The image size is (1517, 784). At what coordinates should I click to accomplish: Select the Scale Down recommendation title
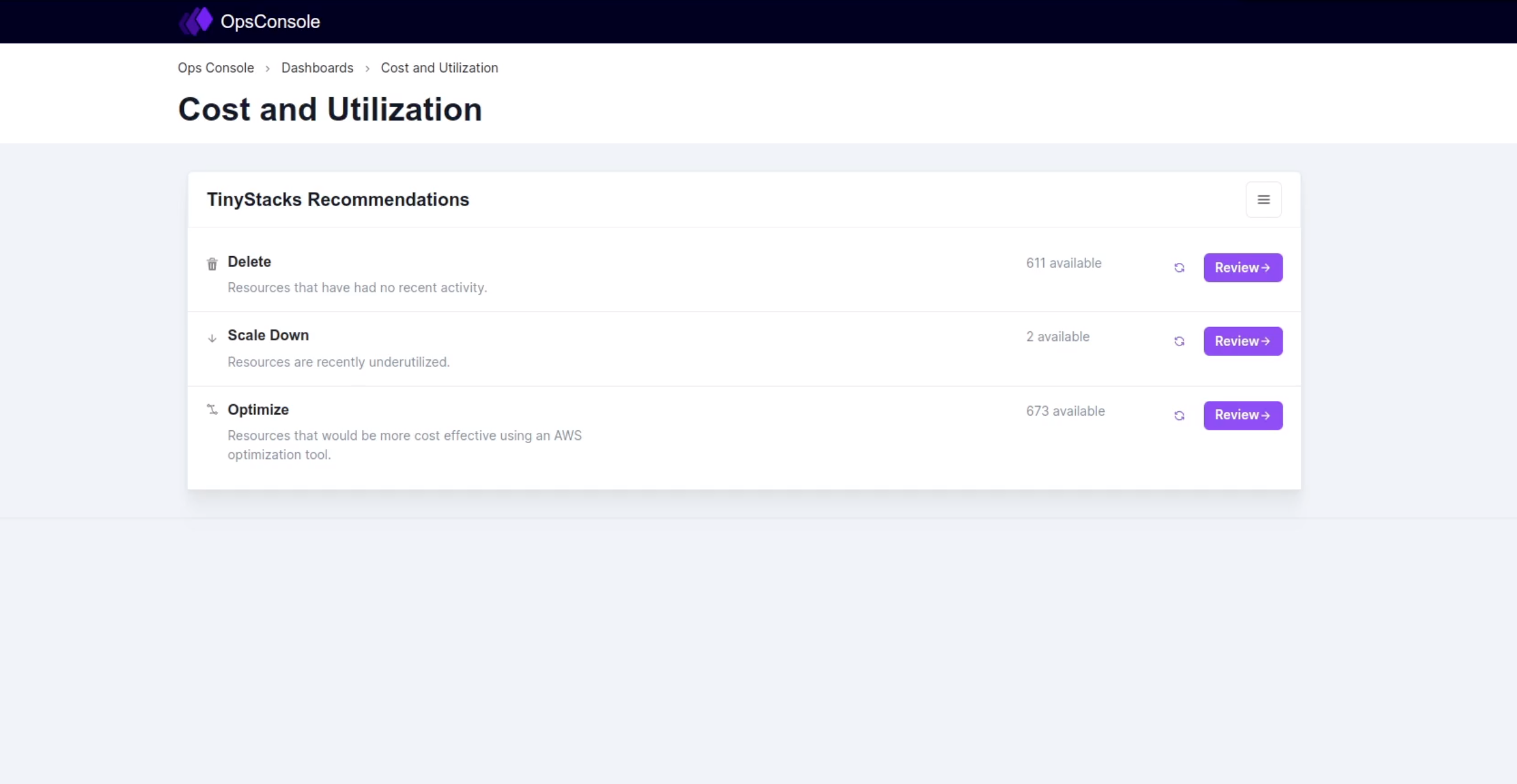(268, 335)
